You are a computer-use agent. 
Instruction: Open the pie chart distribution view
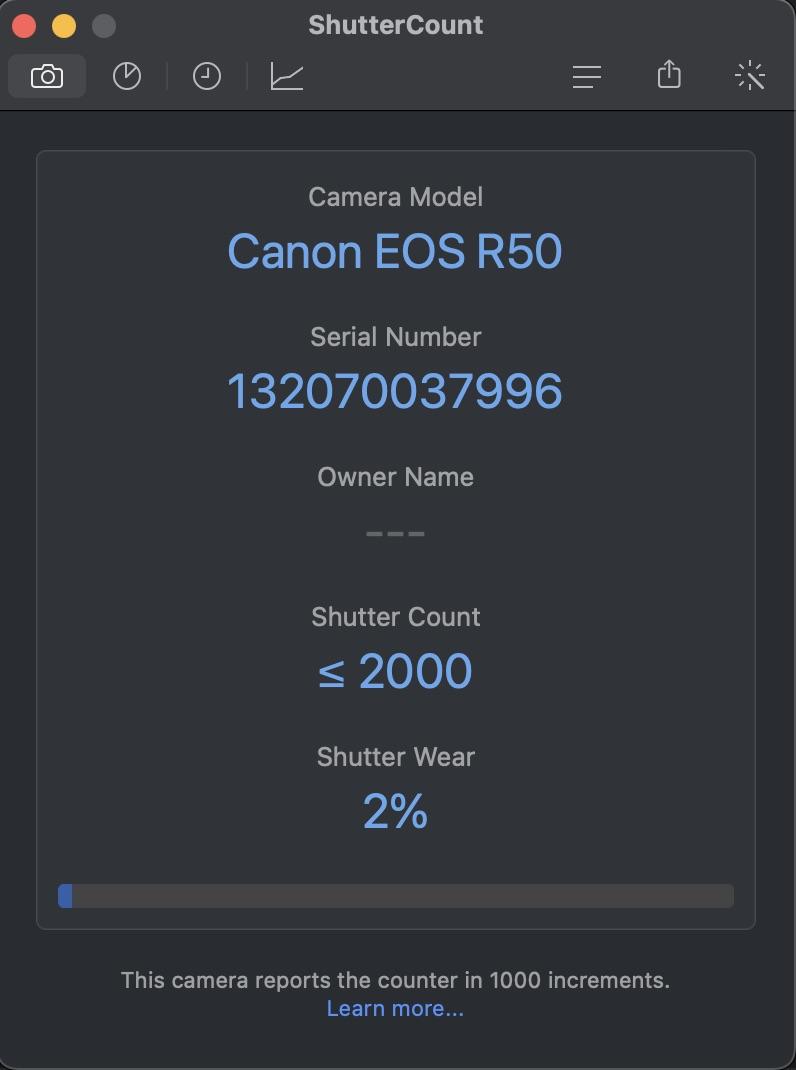(127, 76)
